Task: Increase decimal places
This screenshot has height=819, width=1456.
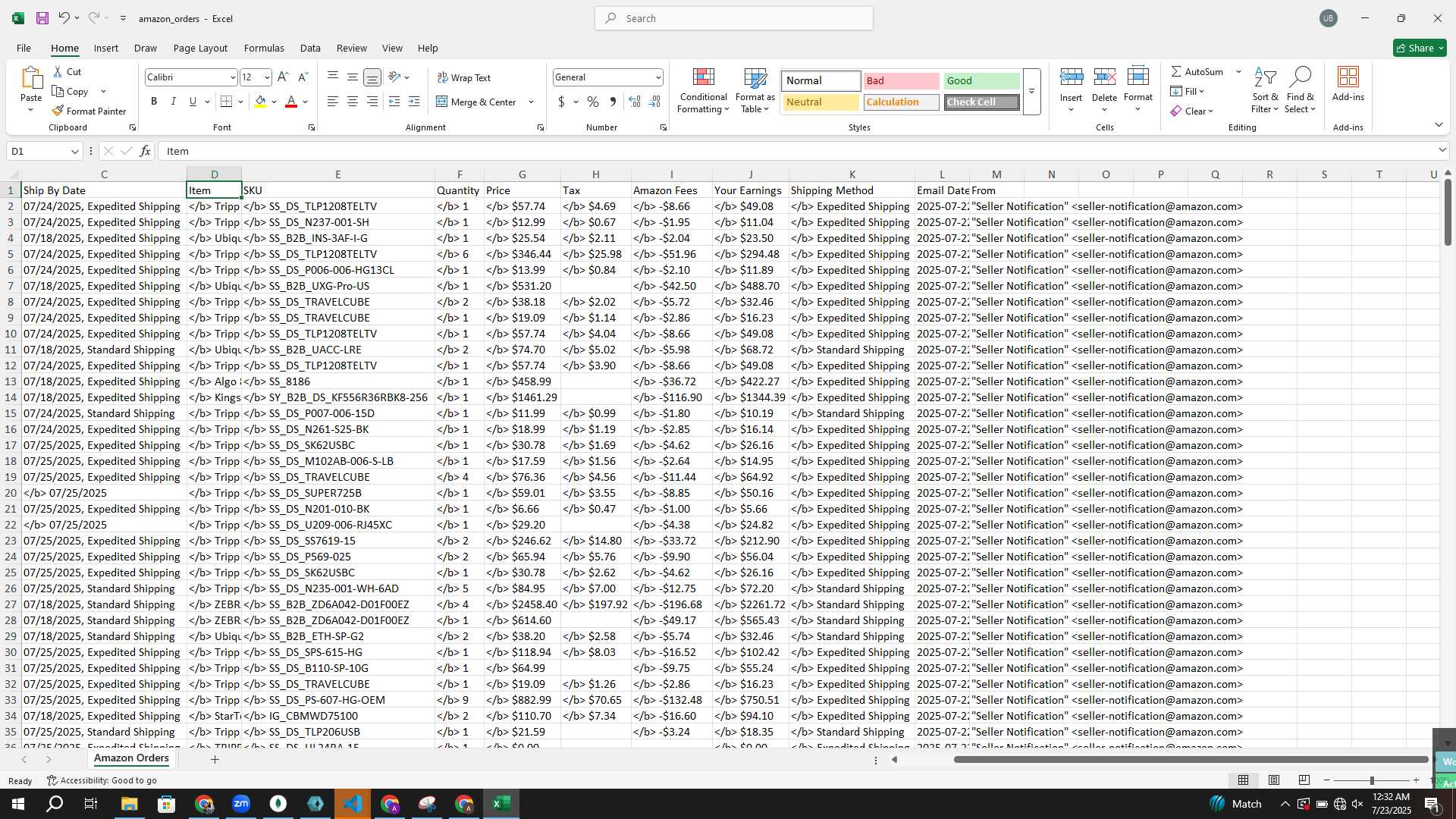Action: pyautogui.click(x=635, y=102)
